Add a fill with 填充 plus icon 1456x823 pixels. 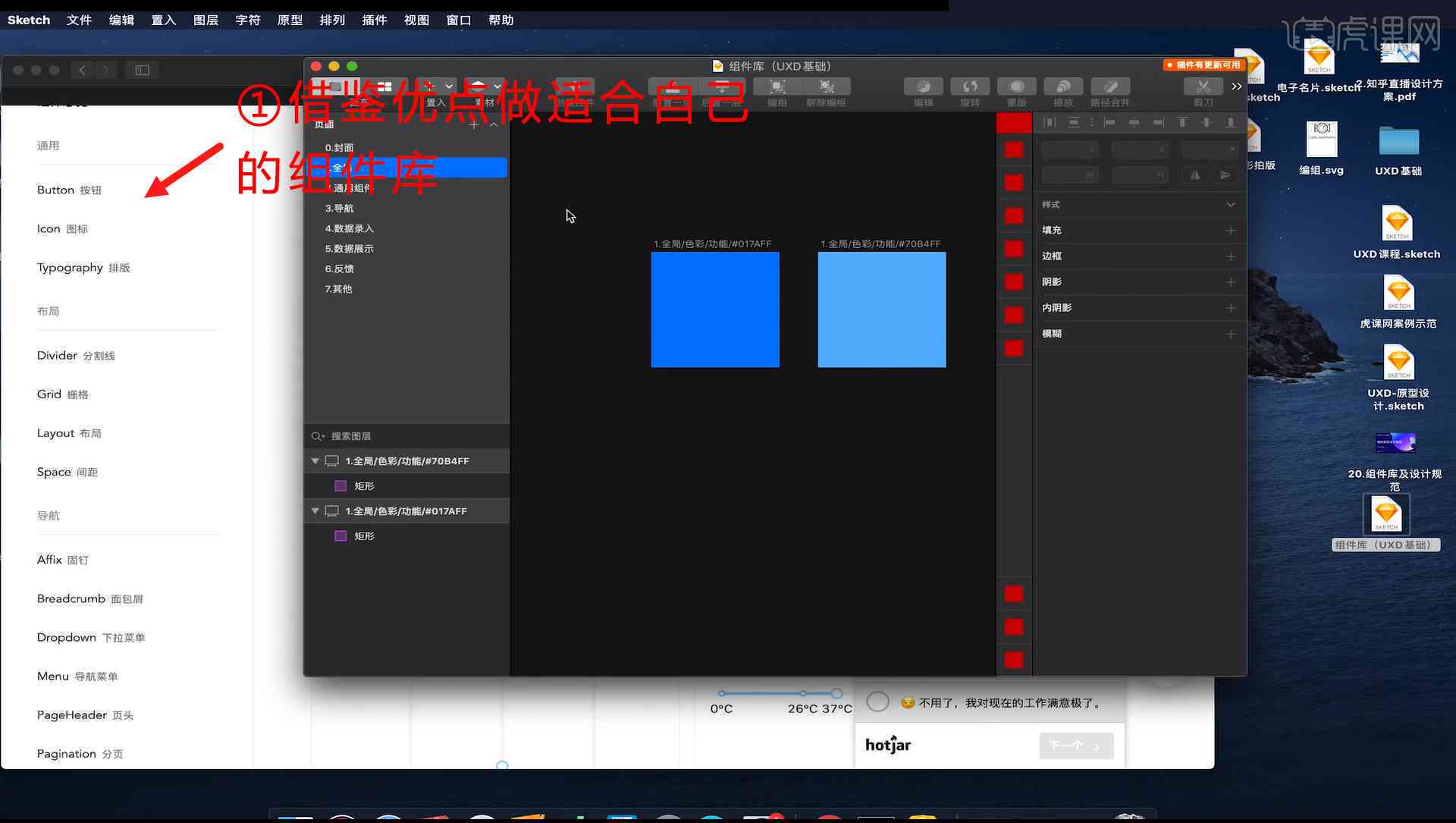[x=1231, y=230]
